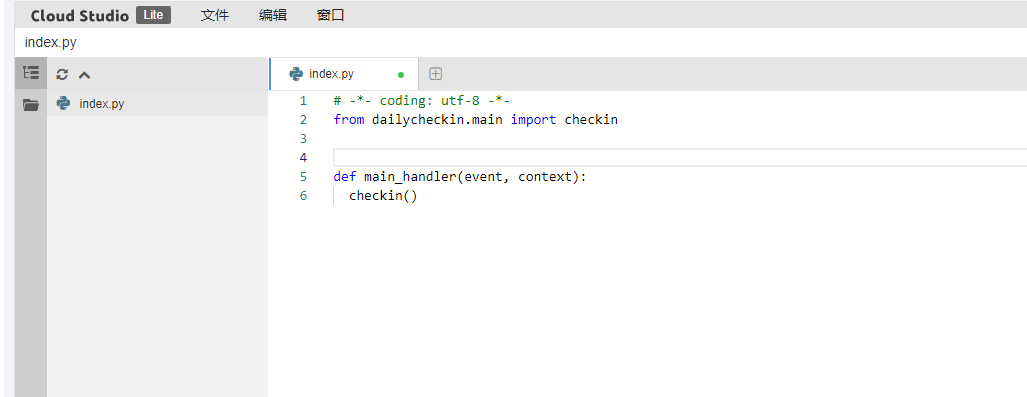Click the 'import' keyword
Screen dimensions: 1027x397
coord(533,120)
